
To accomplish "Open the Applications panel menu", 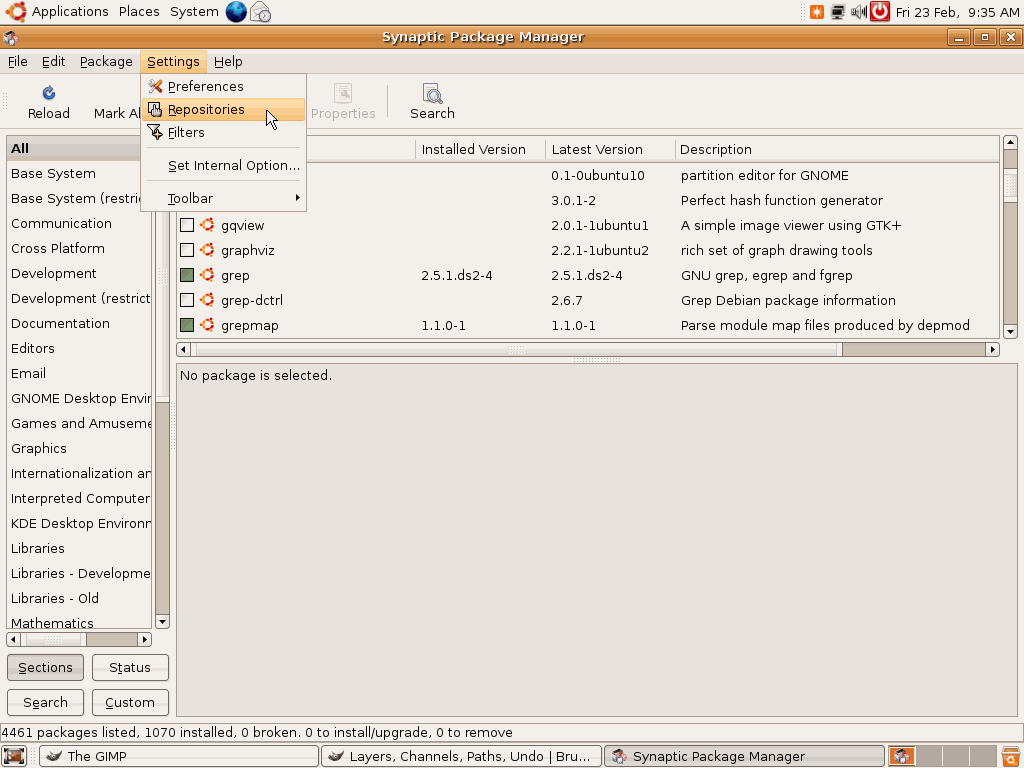I will (x=70, y=12).
